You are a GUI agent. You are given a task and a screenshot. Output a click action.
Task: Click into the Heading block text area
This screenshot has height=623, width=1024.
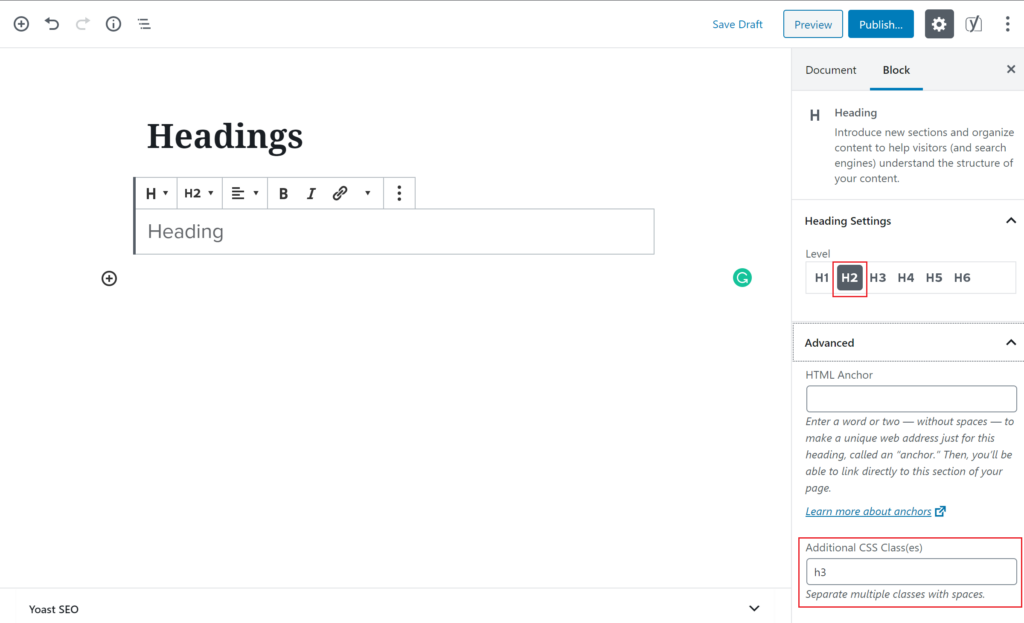[394, 232]
